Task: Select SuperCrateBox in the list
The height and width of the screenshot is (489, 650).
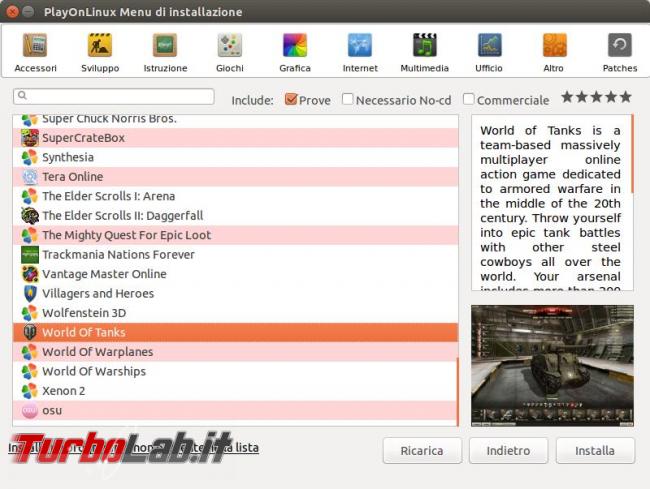Action: [x=235, y=138]
